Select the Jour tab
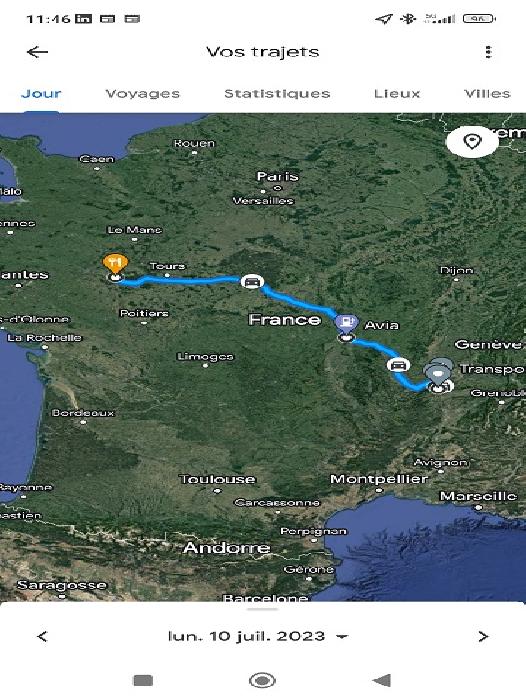526x700 pixels. pyautogui.click(x=41, y=94)
